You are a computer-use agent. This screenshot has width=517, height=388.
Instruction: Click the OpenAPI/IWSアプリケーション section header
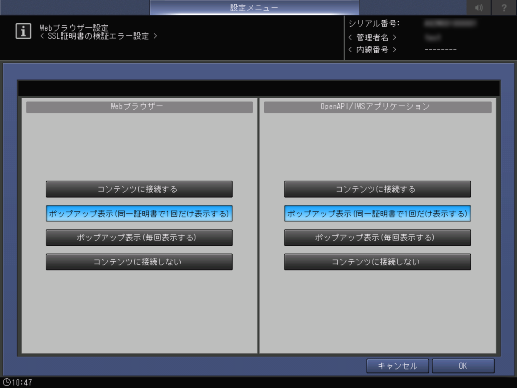(x=378, y=107)
